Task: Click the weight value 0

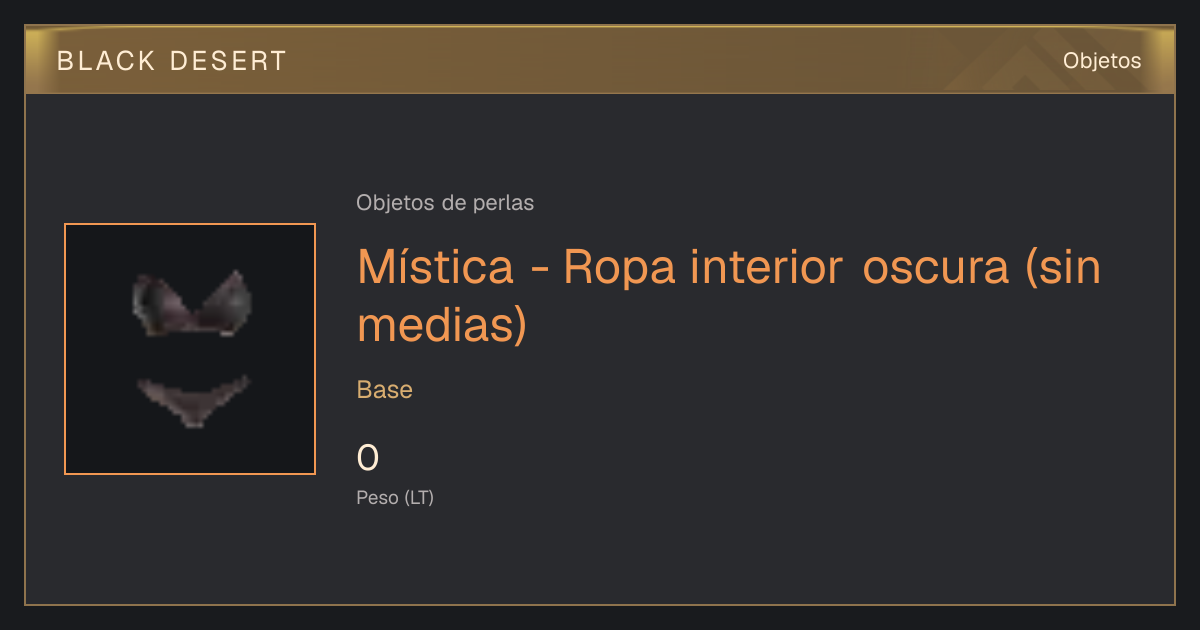Action: click(368, 458)
